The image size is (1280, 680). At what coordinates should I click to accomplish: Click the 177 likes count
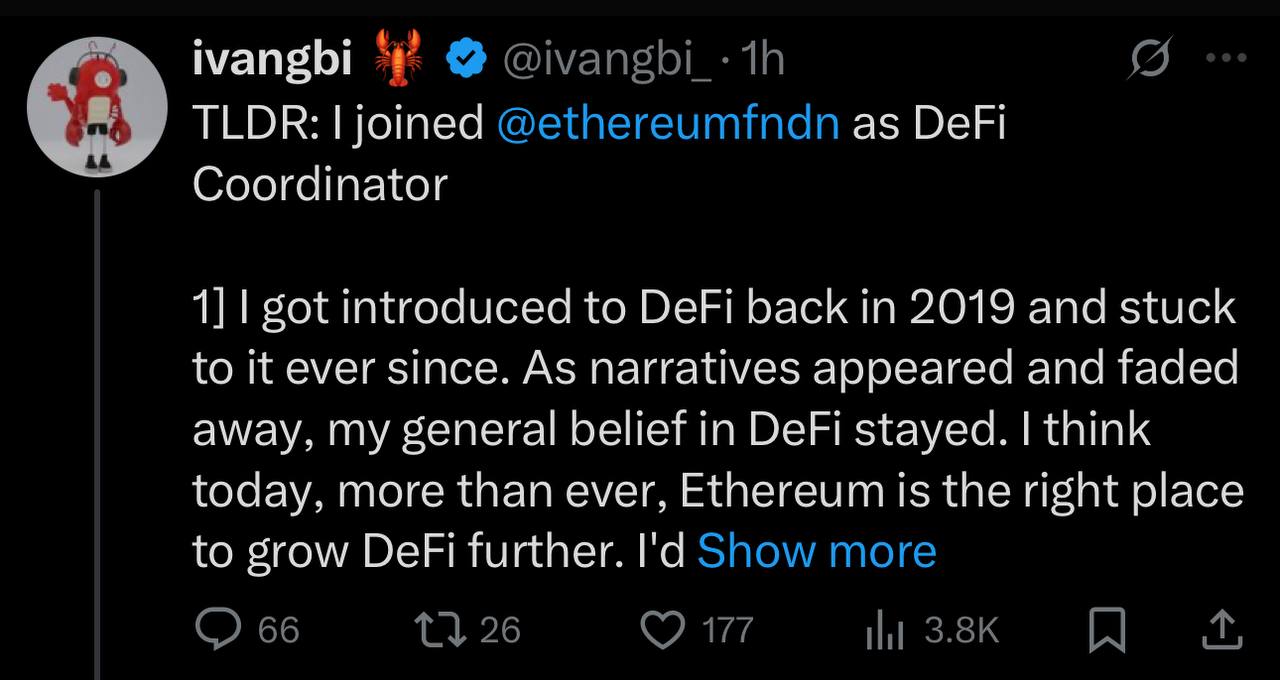point(727,630)
